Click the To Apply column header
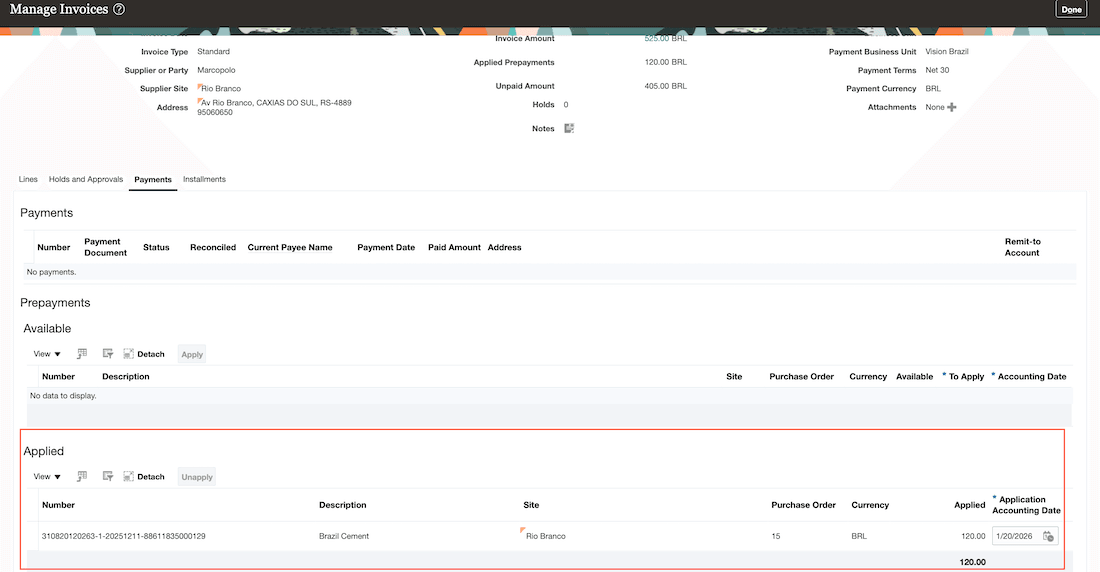The width and height of the screenshot is (1100, 572). coord(966,376)
